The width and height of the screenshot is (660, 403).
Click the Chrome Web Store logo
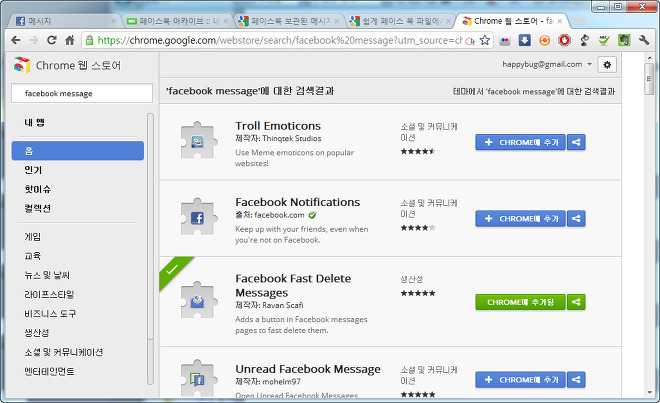[x=22, y=65]
